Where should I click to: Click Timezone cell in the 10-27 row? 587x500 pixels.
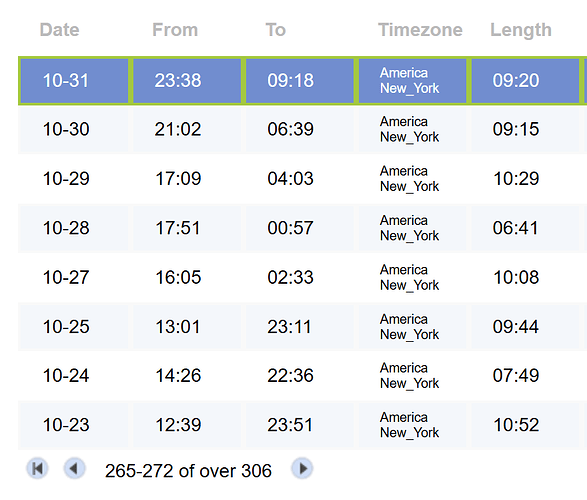coord(412,277)
